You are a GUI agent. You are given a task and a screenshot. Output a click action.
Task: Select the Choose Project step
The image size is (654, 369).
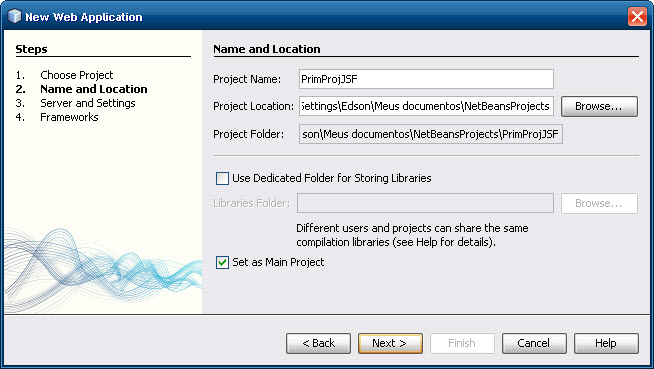[x=77, y=75]
